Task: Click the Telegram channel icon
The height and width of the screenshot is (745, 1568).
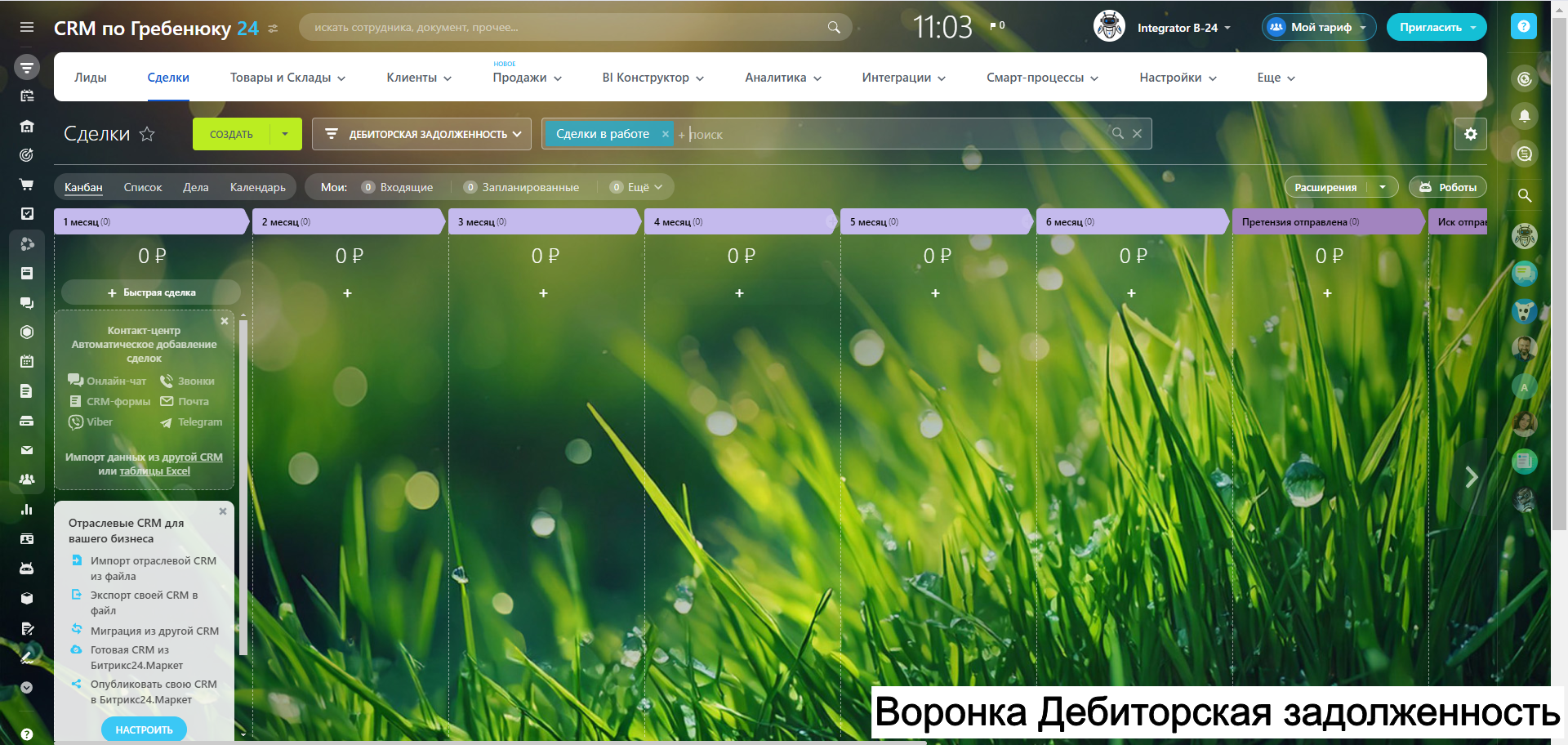Action: (167, 422)
